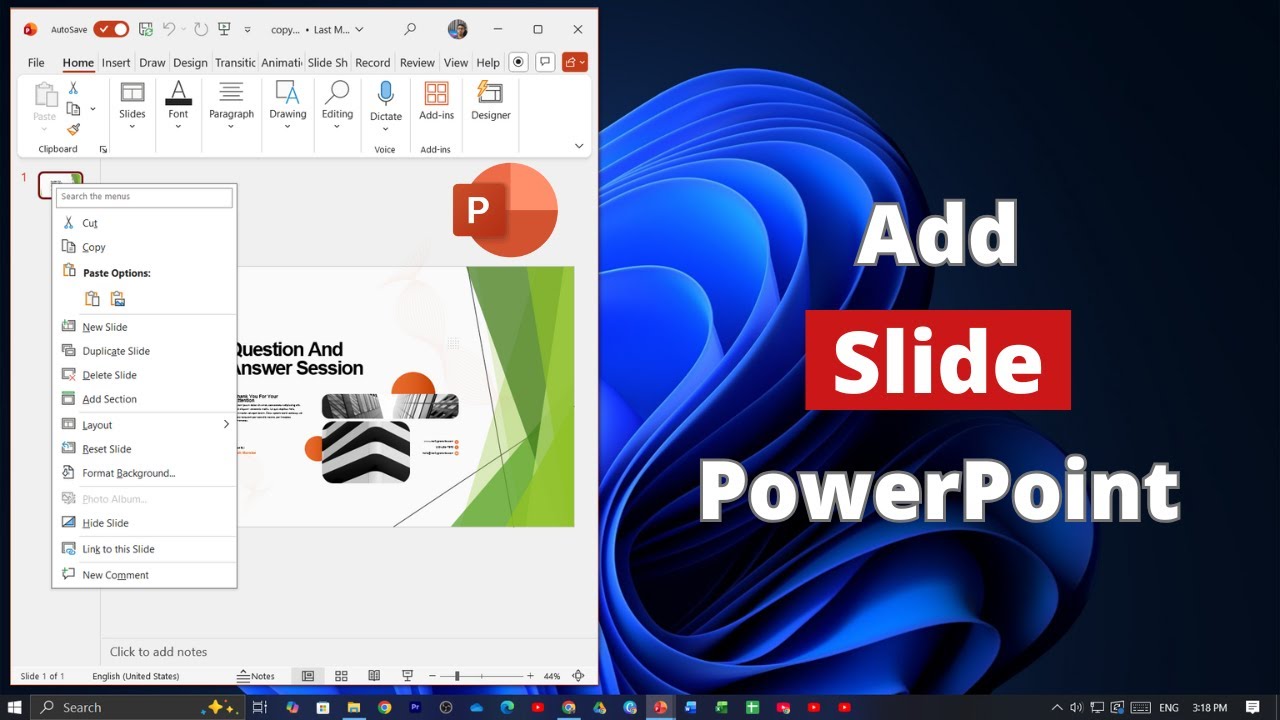Image resolution: width=1280 pixels, height=720 pixels.
Task: Select Delete Slide in context menu
Action: coord(144,375)
